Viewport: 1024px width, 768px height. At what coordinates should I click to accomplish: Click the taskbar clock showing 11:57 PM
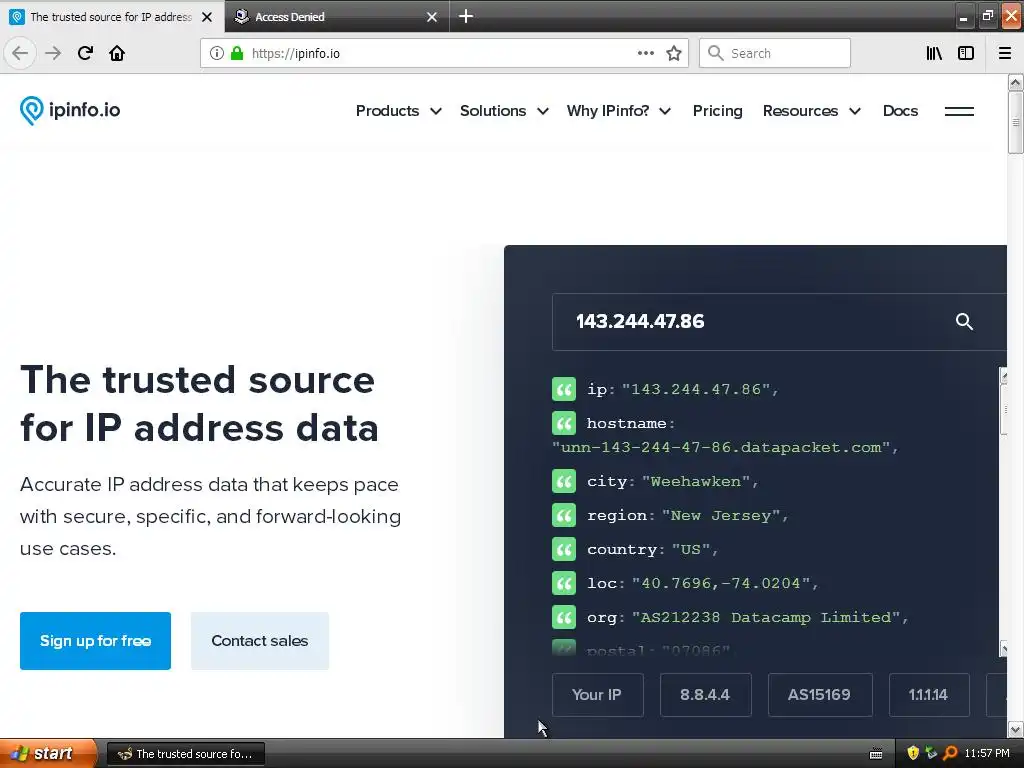coord(987,753)
